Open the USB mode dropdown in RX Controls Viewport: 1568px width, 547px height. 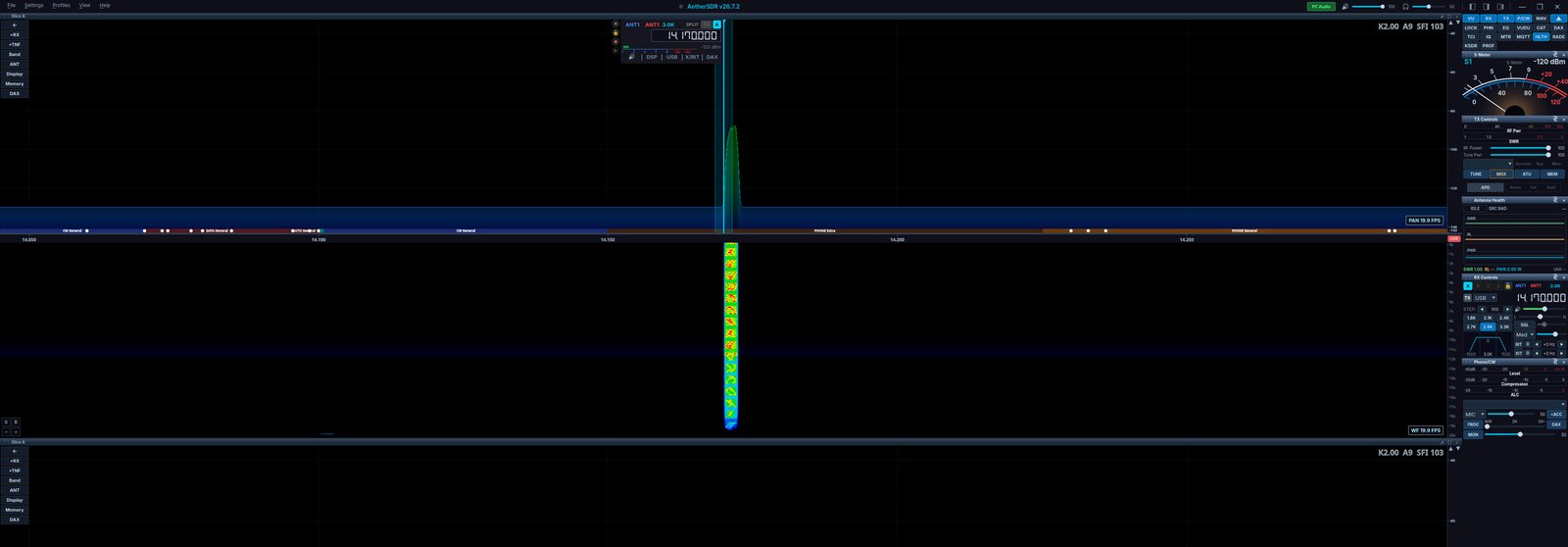[x=1486, y=298]
